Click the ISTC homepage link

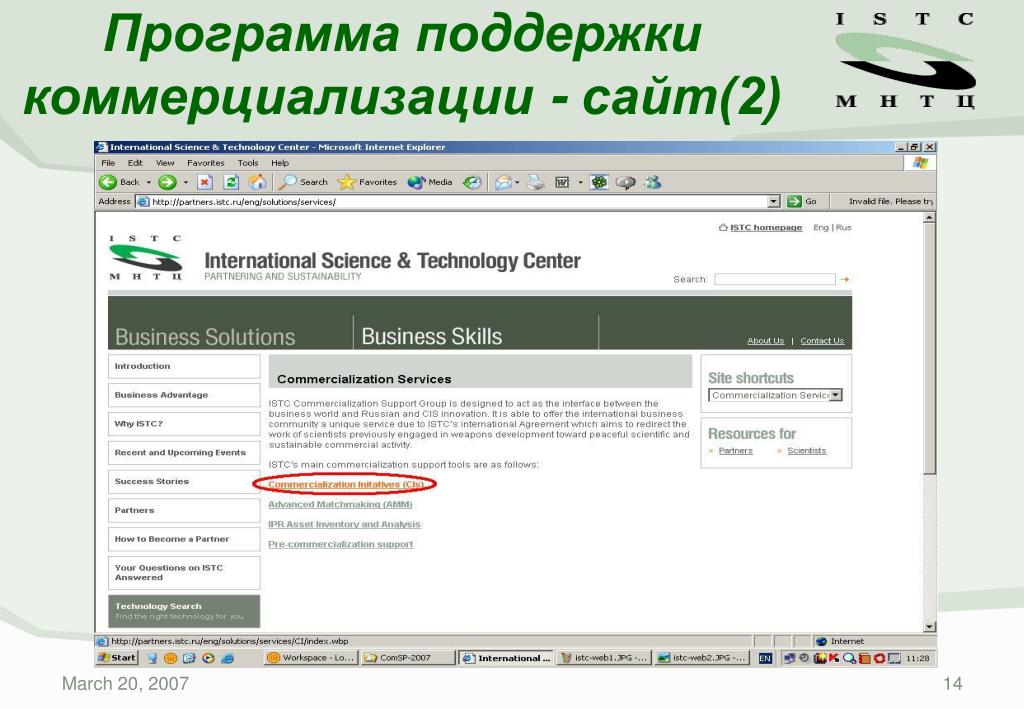pyautogui.click(x=765, y=227)
